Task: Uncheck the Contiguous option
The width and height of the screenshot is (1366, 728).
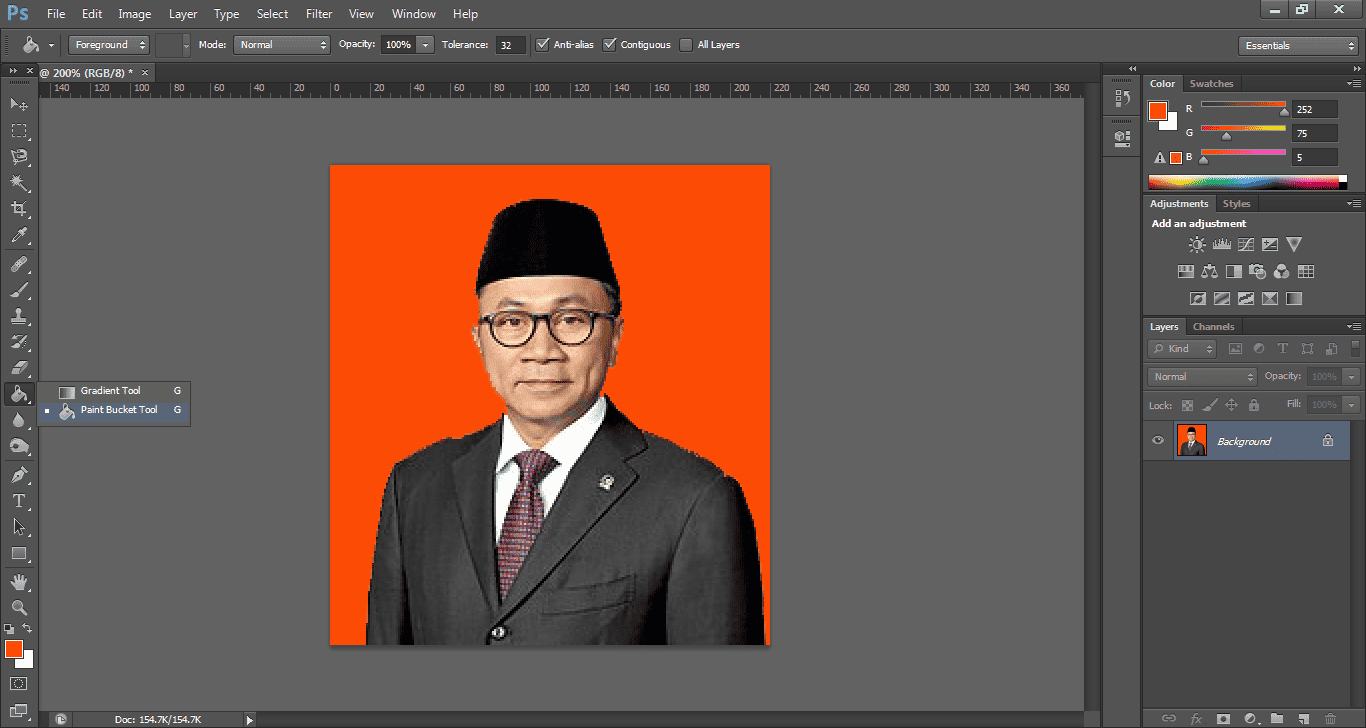Action: pyautogui.click(x=610, y=45)
